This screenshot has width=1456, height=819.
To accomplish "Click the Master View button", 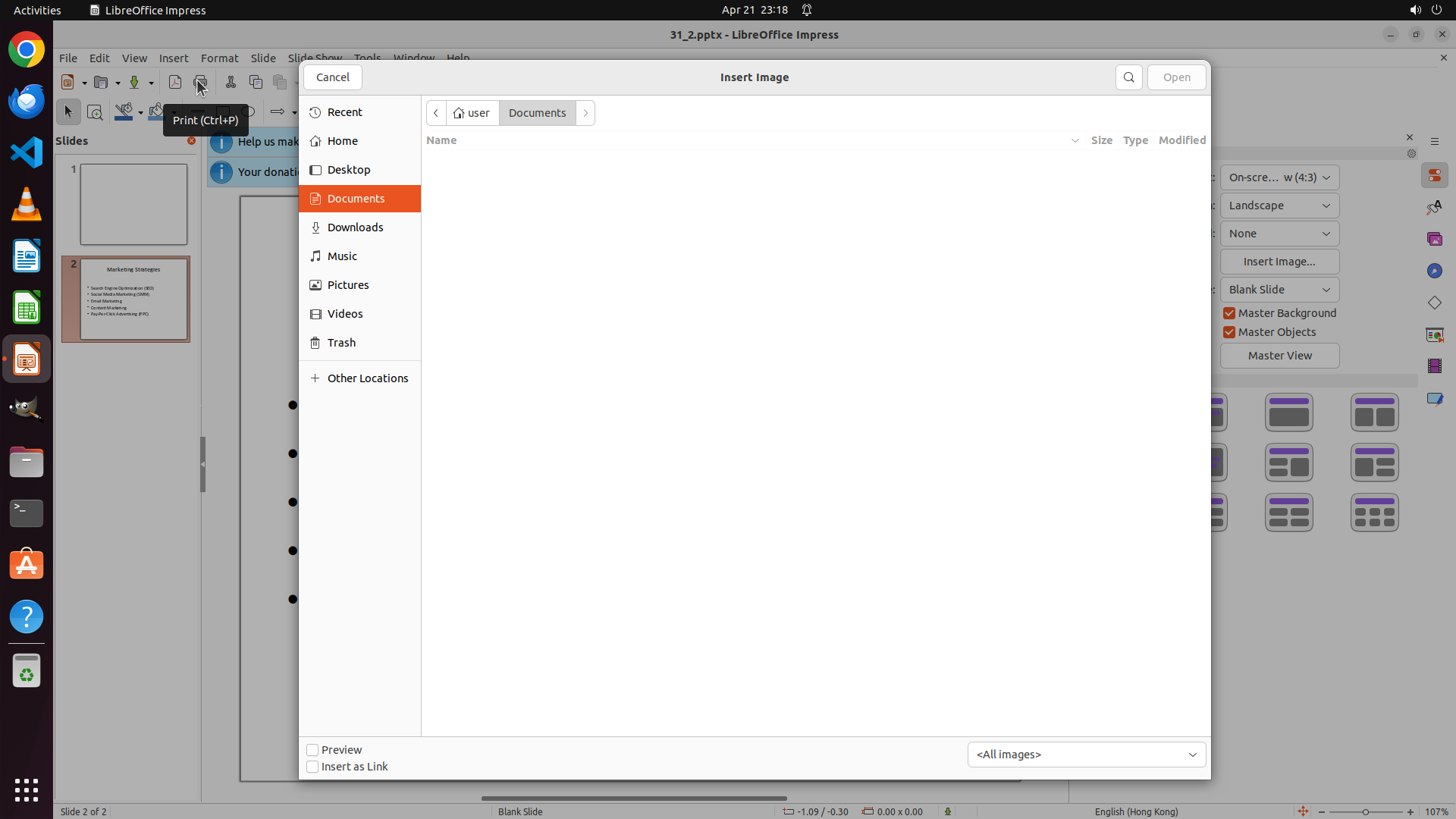I will pos(1279,356).
